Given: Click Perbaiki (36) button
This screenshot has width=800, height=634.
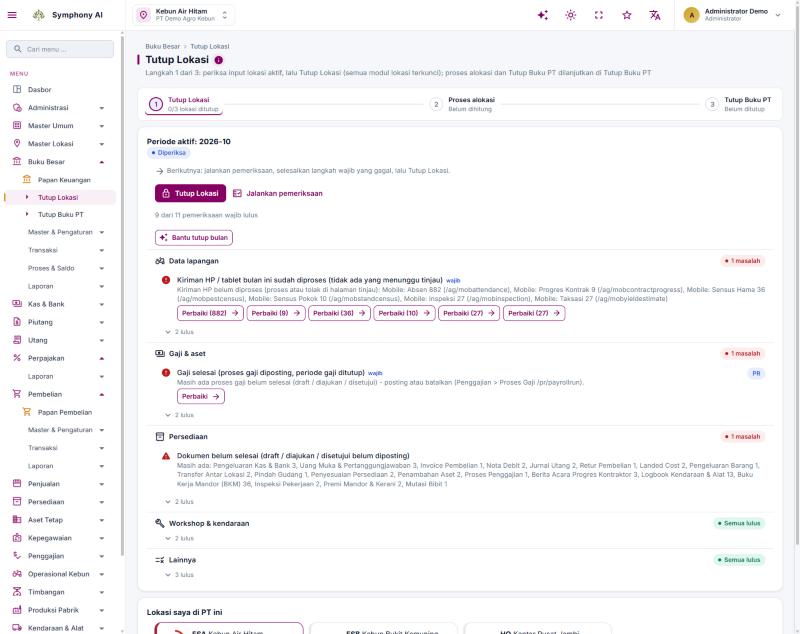Looking at the screenshot, I should [x=339, y=313].
